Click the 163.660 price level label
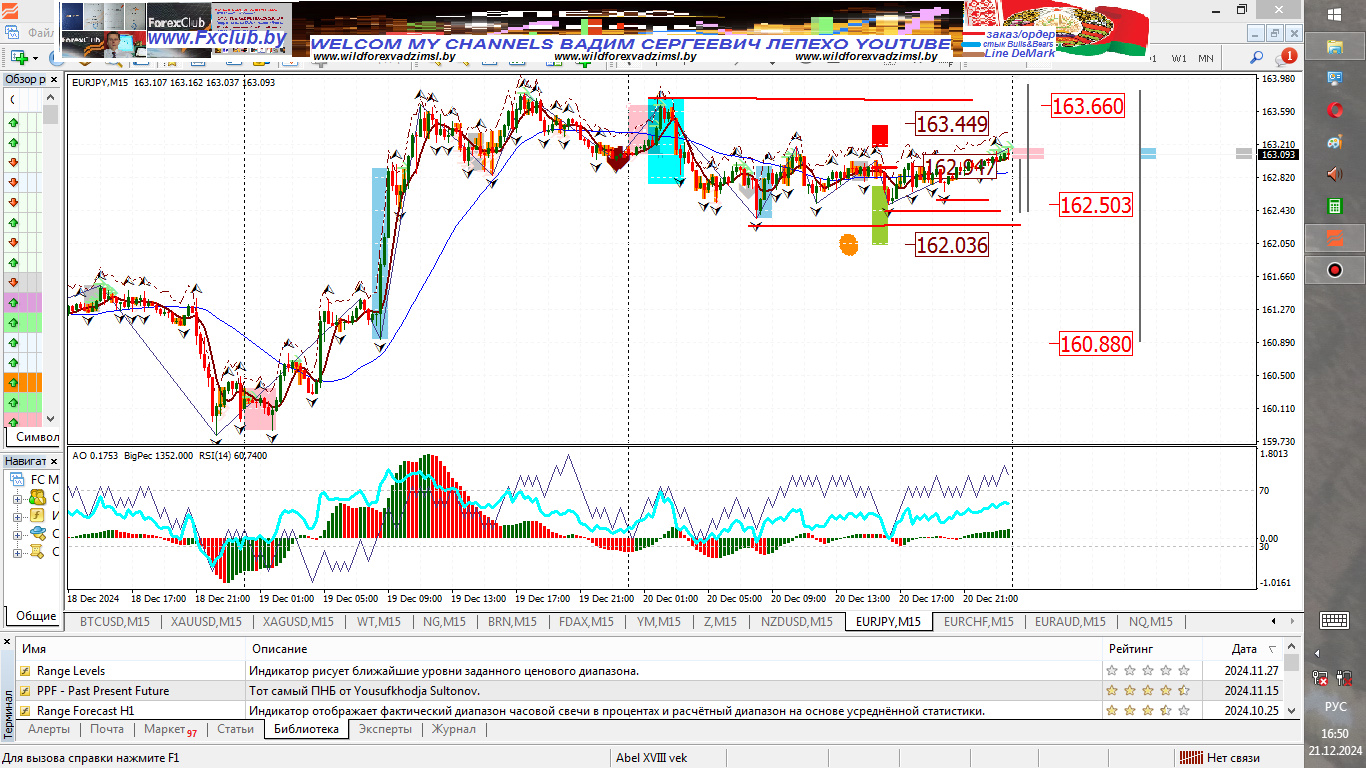The image size is (1366, 768). [x=1088, y=106]
